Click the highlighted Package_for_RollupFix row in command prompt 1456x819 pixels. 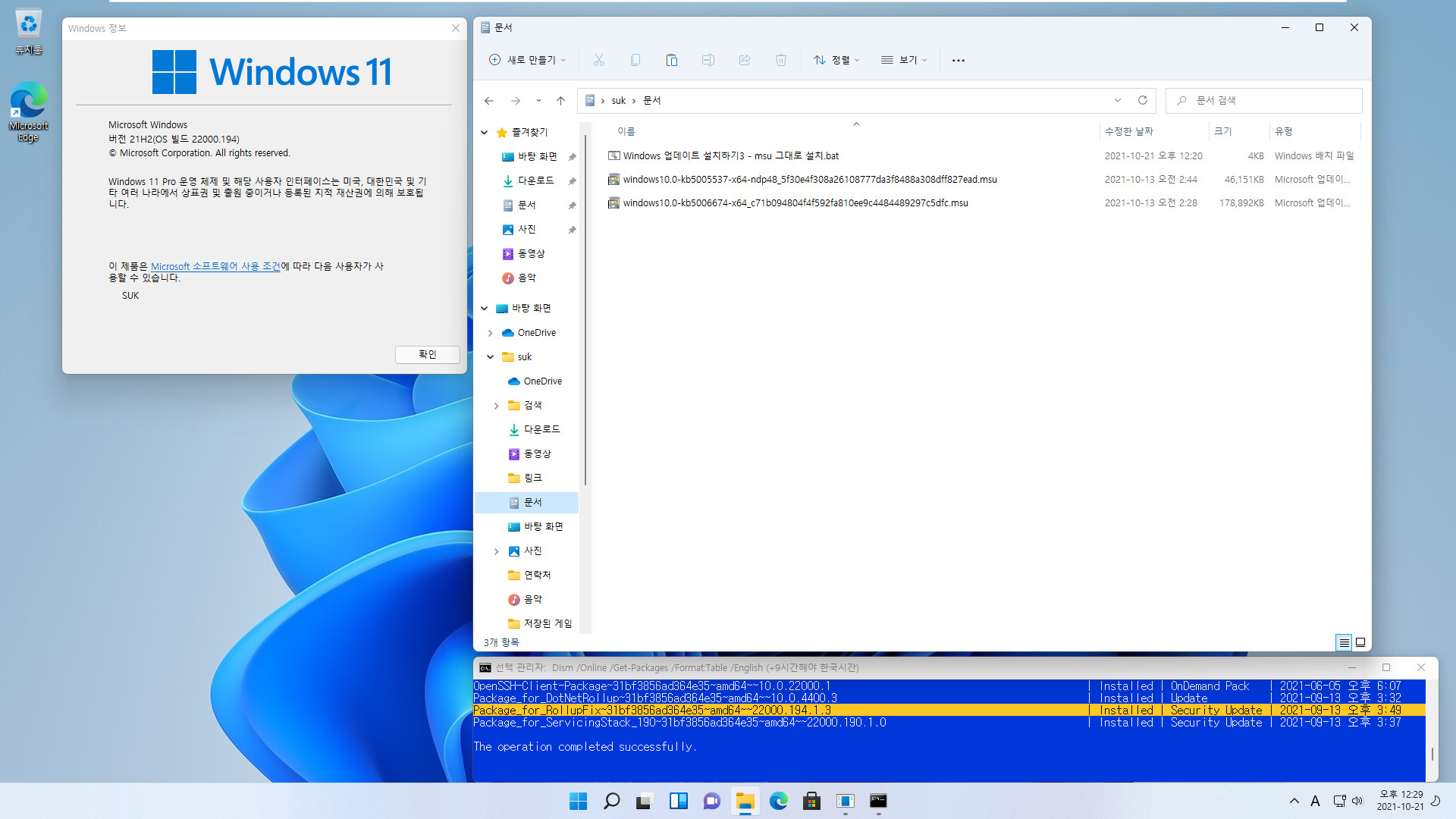(x=949, y=711)
